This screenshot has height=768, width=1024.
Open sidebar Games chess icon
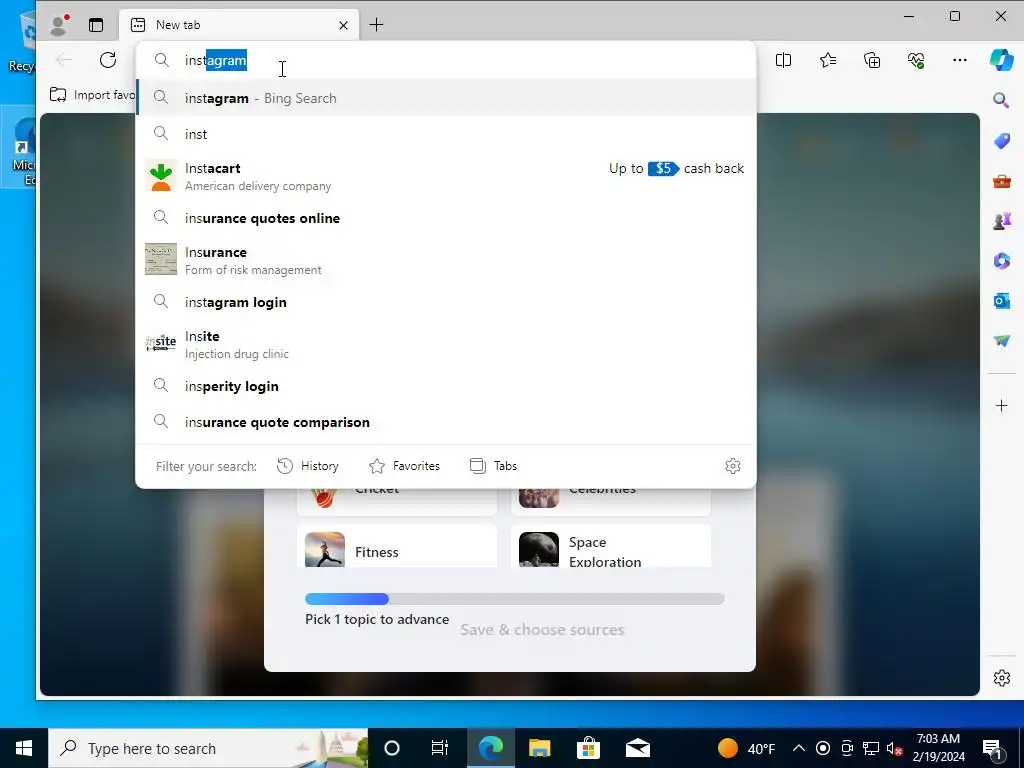1001,221
